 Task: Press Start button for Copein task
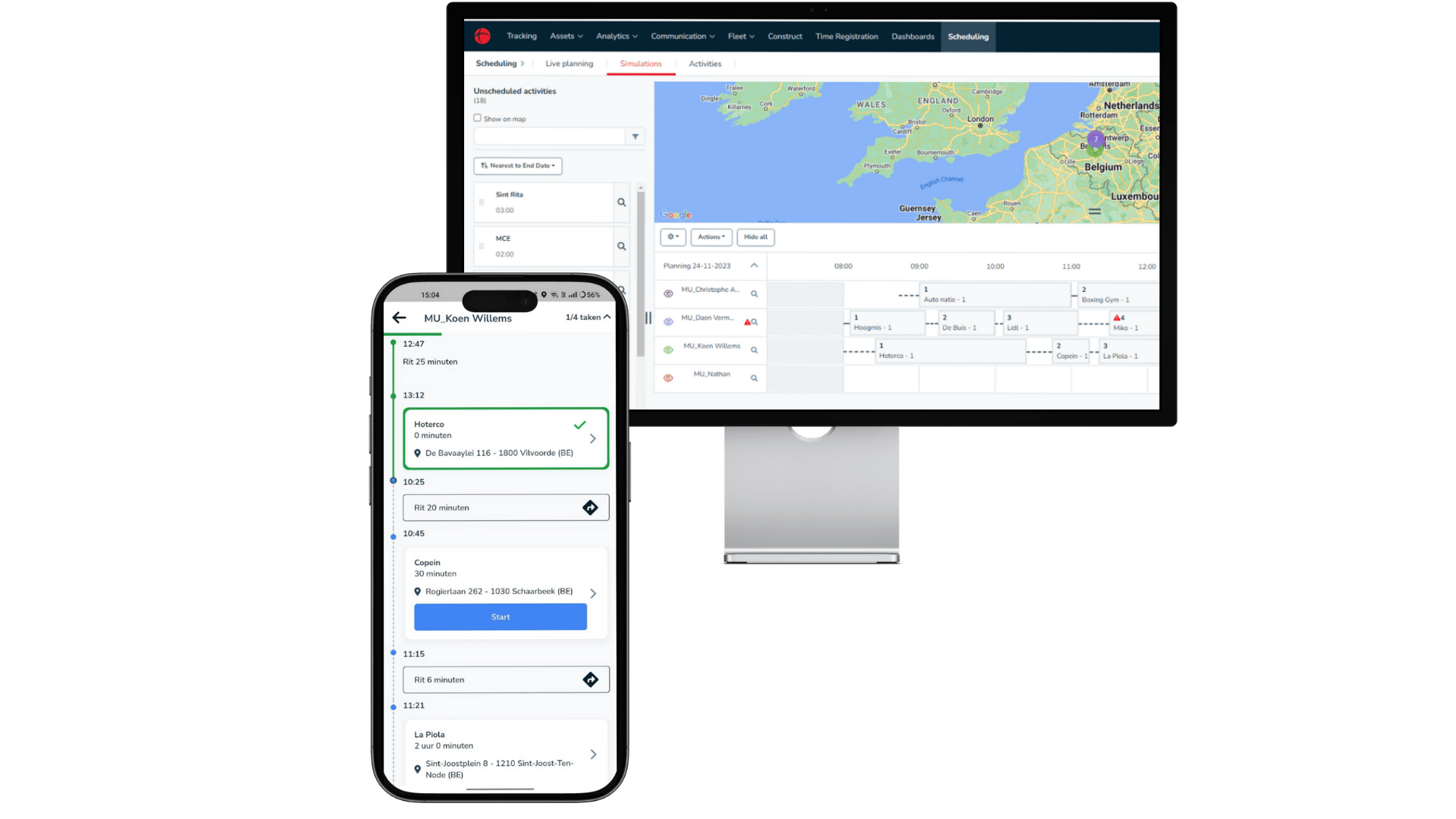500,616
